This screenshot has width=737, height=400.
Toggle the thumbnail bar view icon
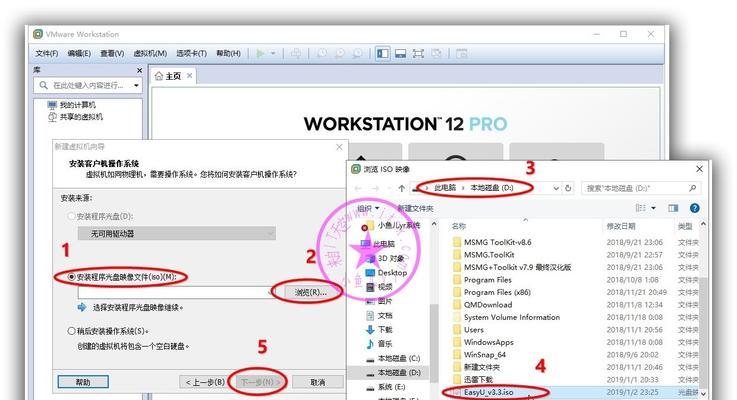(400, 54)
